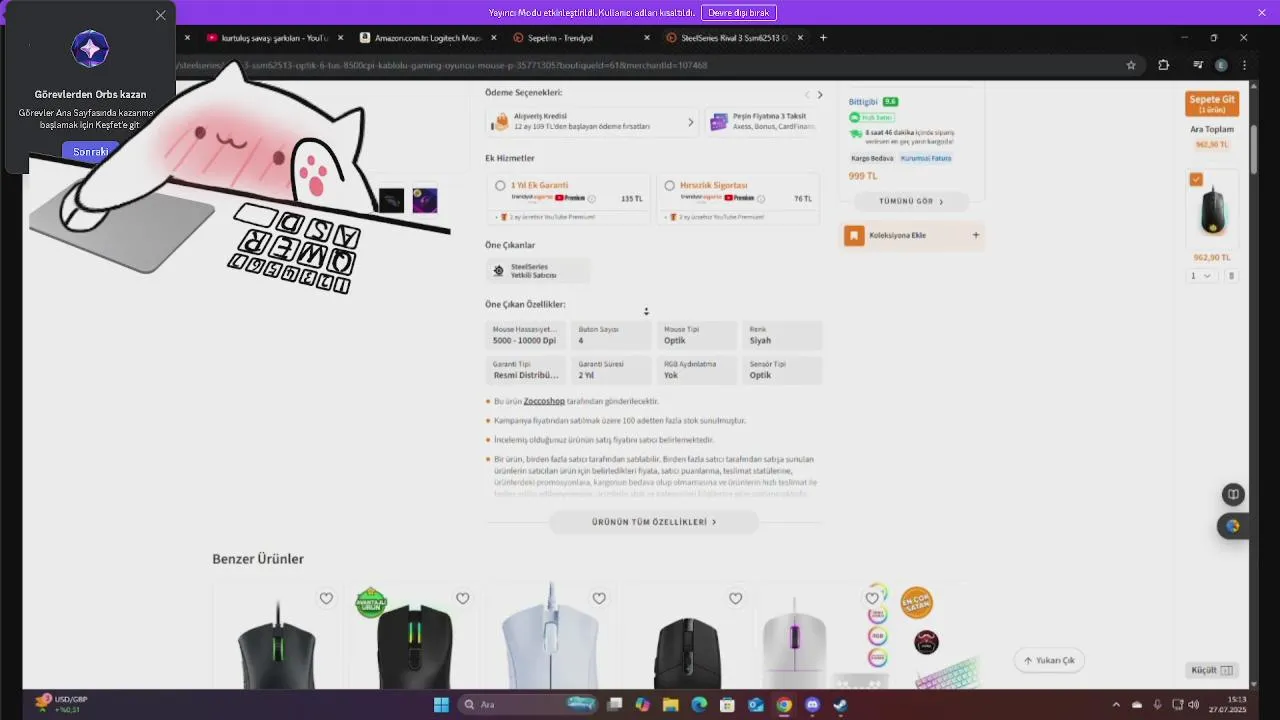Open Microsoft Store from taskbar
This screenshot has height=720, width=1280.
pos(727,704)
